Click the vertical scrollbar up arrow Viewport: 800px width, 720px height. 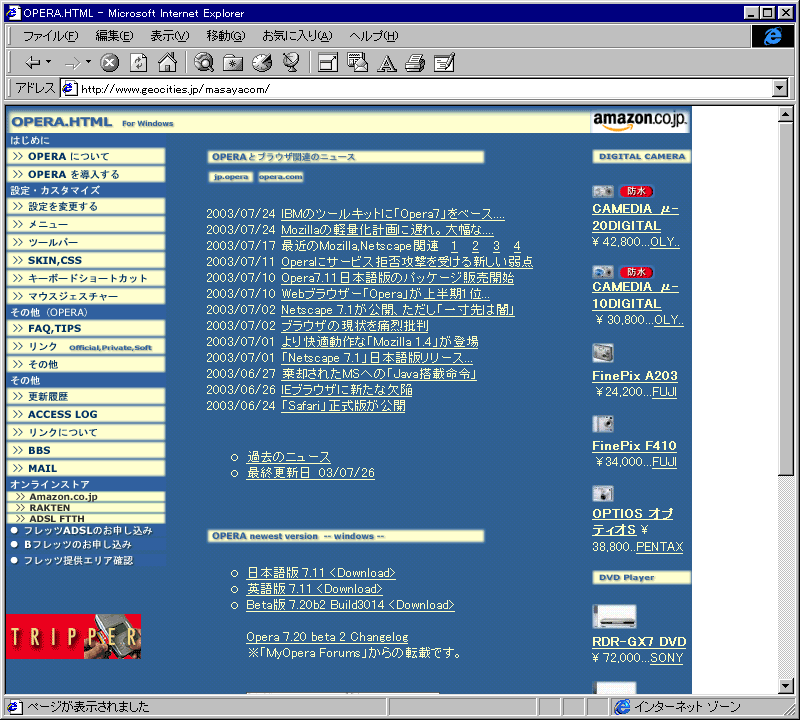(x=786, y=115)
